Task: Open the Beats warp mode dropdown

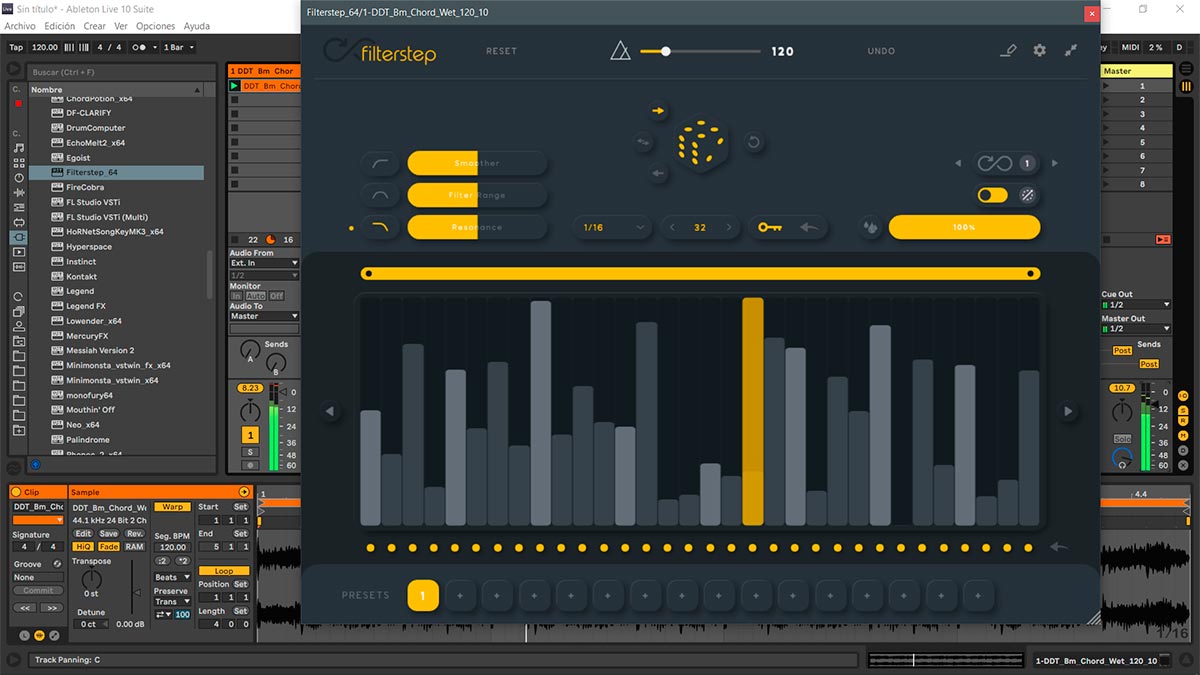Action: pos(172,577)
